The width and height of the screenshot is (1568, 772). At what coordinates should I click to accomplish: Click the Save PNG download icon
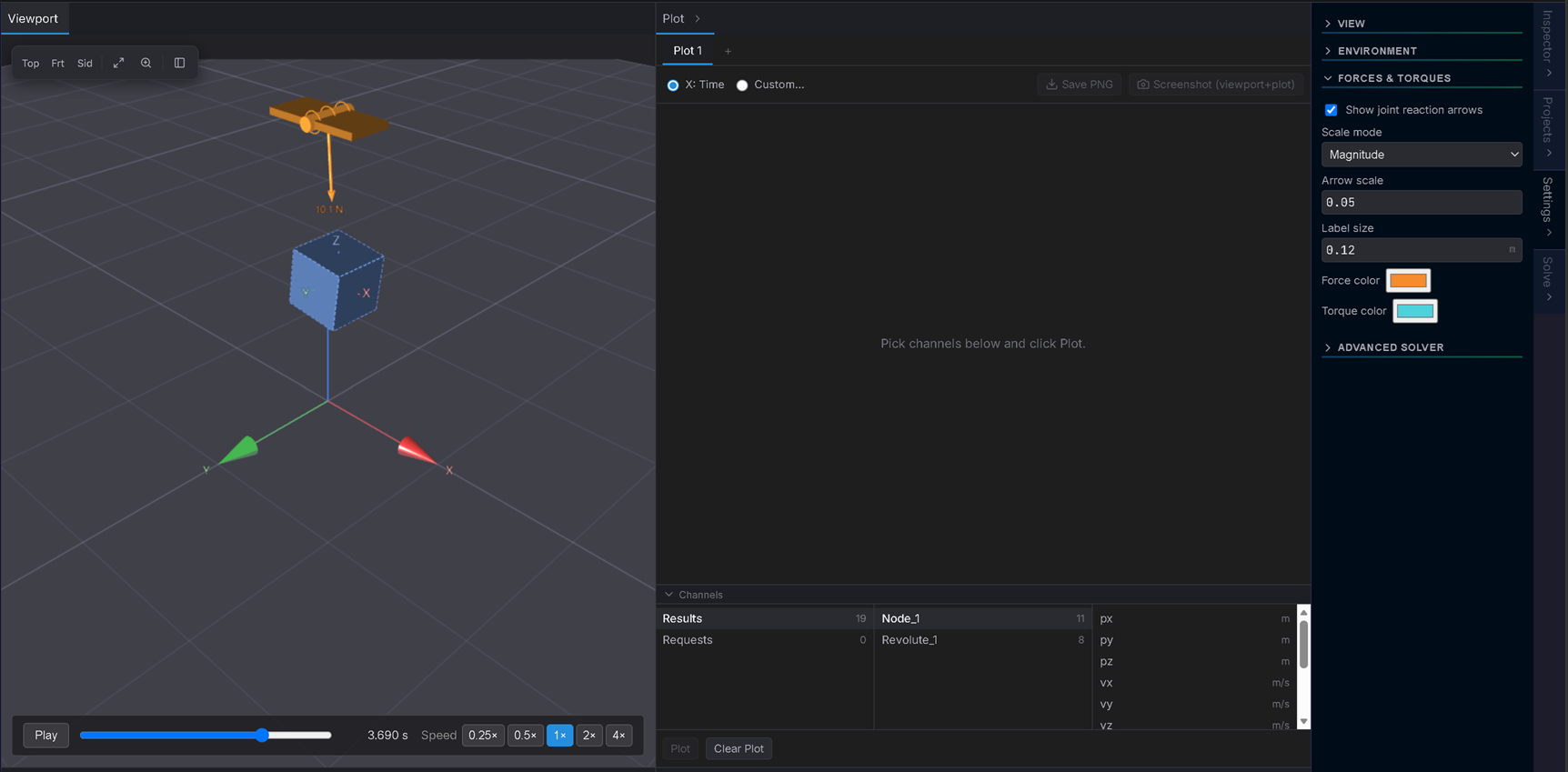[1051, 85]
